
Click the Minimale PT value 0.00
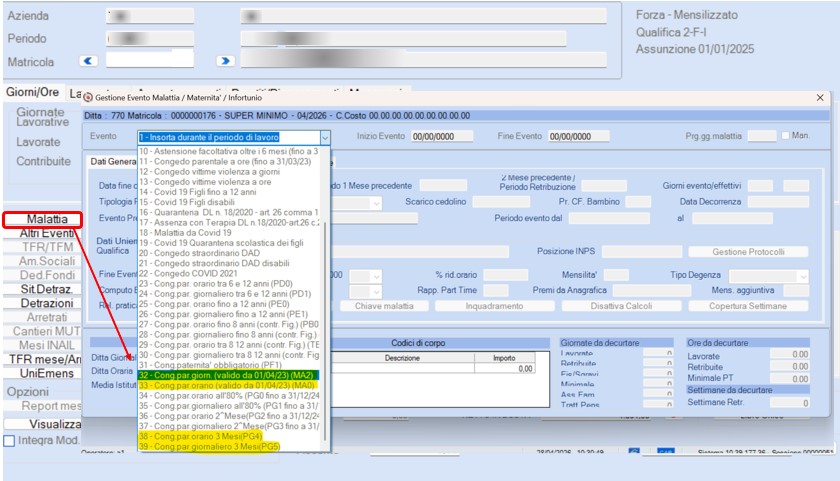click(790, 379)
